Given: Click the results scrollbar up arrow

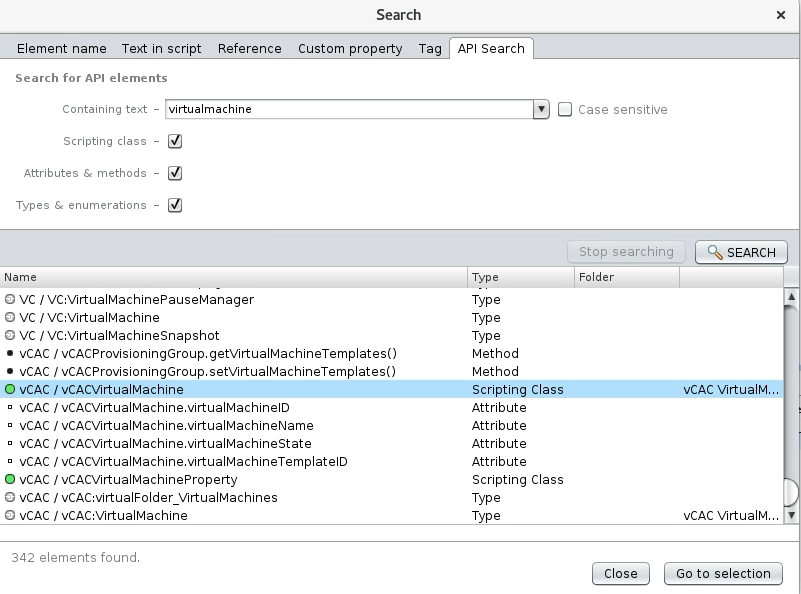Looking at the screenshot, I should tap(792, 296).
